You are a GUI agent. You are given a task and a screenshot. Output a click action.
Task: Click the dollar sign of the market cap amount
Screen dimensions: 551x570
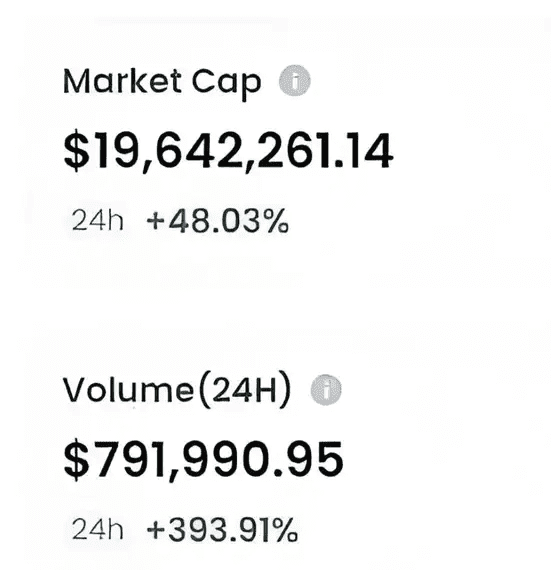(76, 151)
